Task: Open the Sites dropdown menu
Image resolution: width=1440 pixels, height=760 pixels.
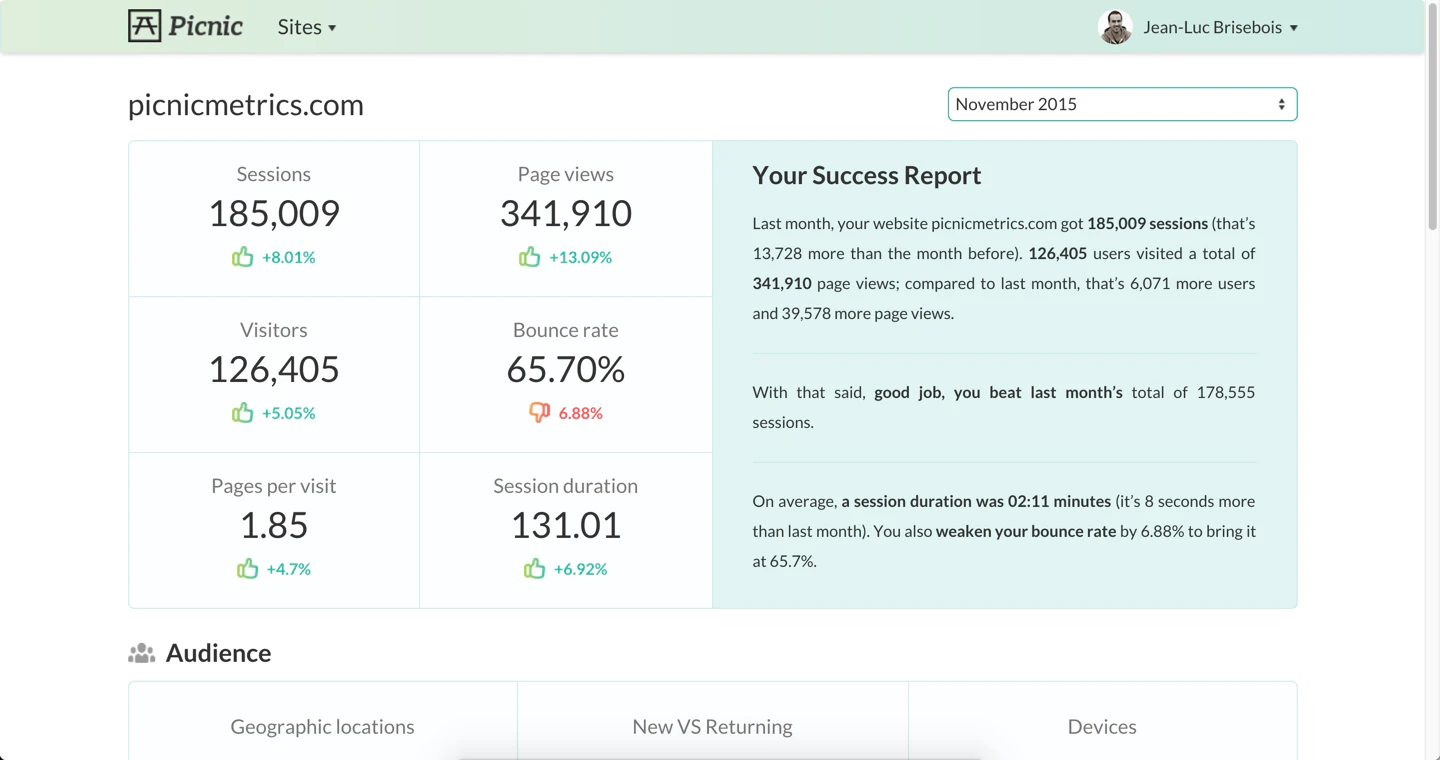Action: 307,27
